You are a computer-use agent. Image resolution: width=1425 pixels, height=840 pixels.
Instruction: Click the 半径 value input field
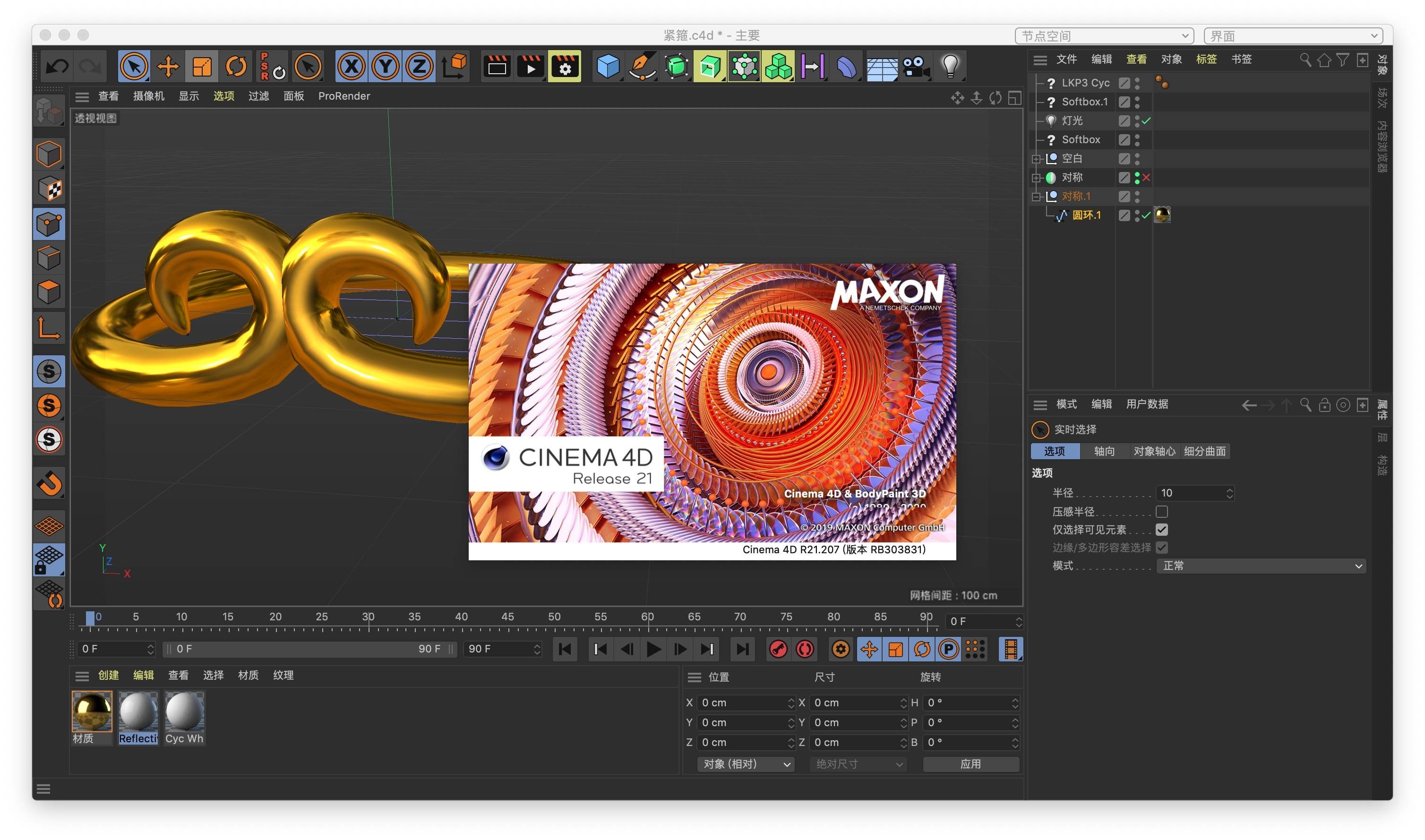[1188, 493]
